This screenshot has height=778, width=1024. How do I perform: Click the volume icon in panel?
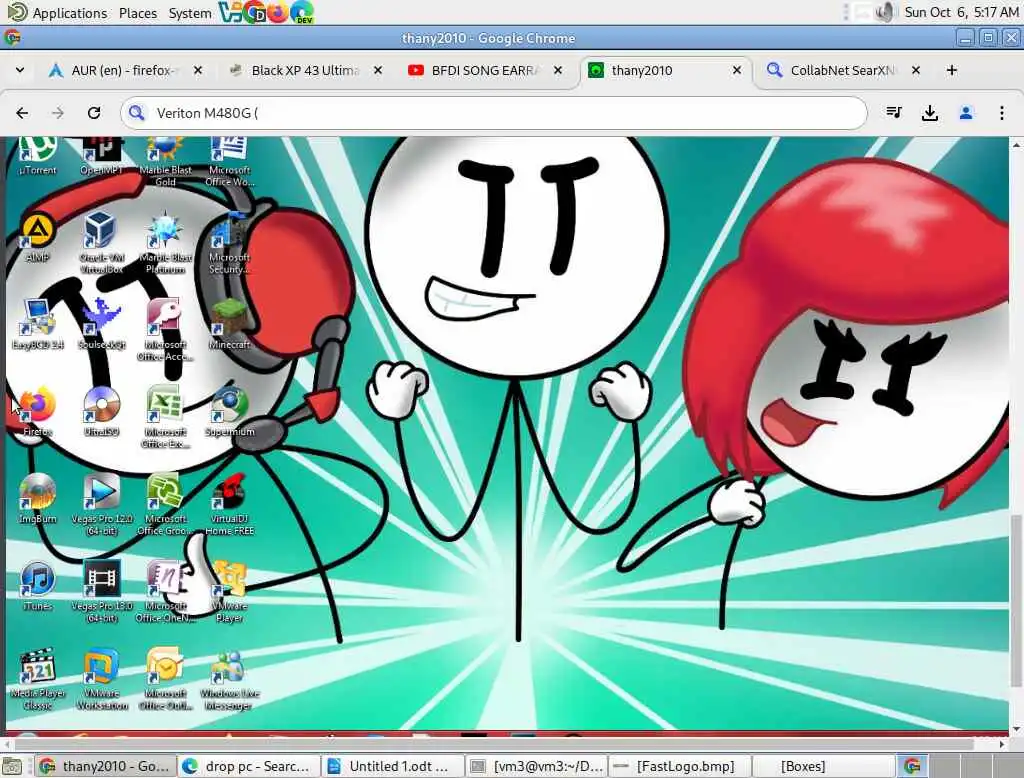885,12
